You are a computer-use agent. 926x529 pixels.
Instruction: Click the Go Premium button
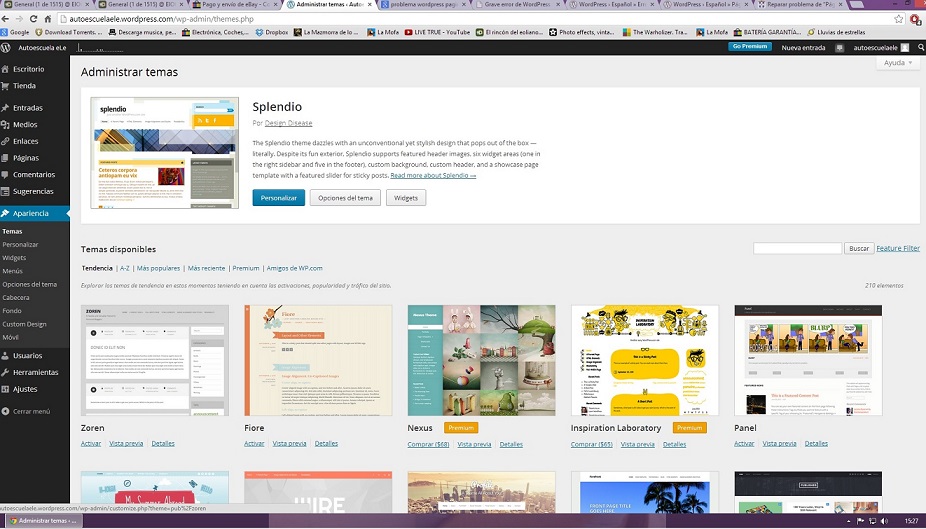[749, 47]
